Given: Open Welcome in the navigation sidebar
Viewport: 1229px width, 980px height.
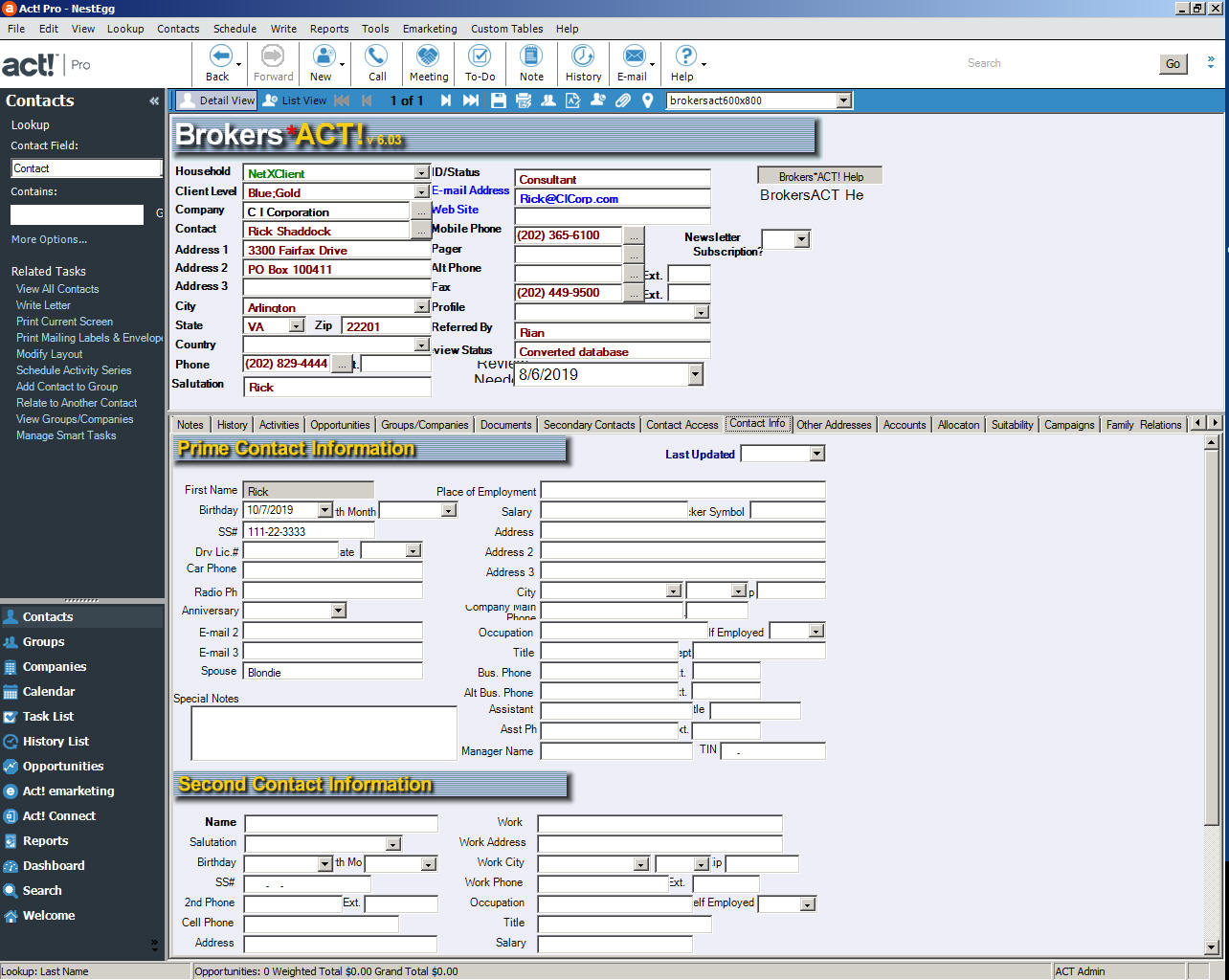Looking at the screenshot, I should pyautogui.click(x=49, y=916).
